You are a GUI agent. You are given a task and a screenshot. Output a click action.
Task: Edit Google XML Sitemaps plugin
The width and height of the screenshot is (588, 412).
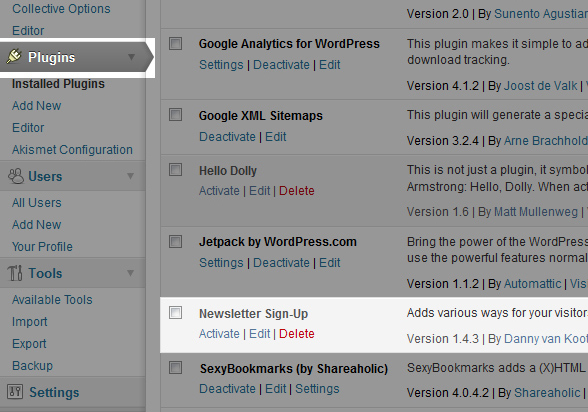[276, 137]
